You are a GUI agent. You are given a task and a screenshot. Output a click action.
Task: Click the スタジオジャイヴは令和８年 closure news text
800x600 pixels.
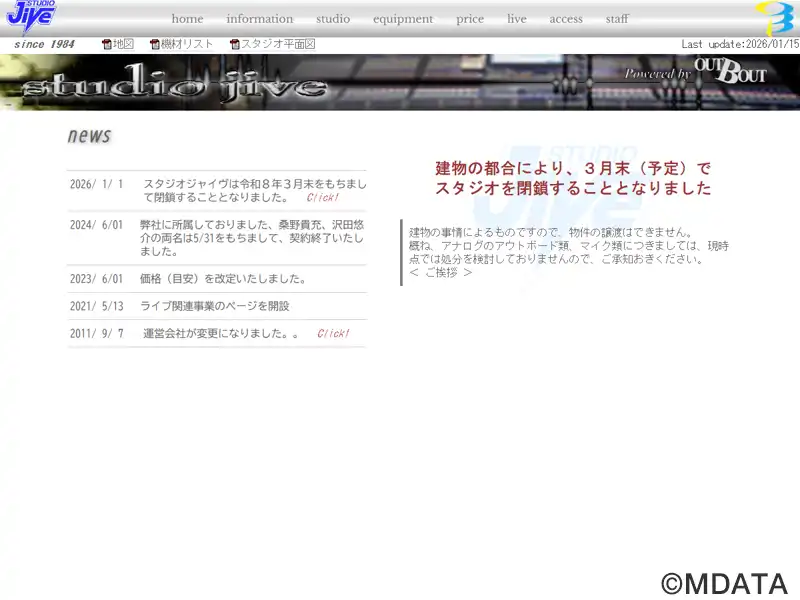coord(255,190)
